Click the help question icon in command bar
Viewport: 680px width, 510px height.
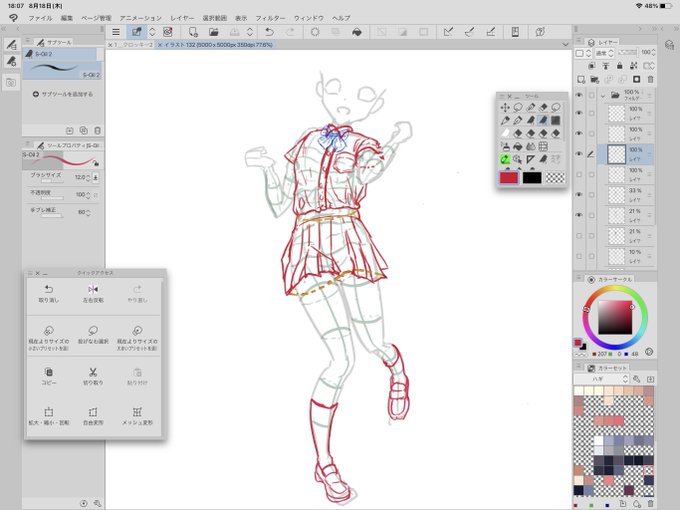click(540, 32)
